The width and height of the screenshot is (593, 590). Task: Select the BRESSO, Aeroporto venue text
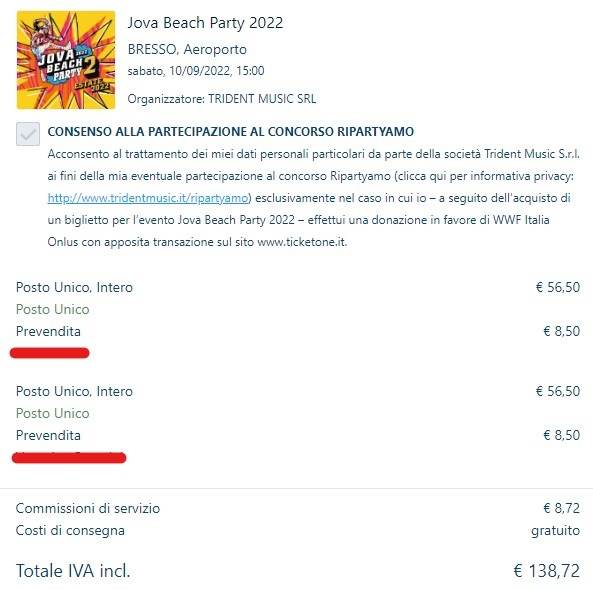187,49
